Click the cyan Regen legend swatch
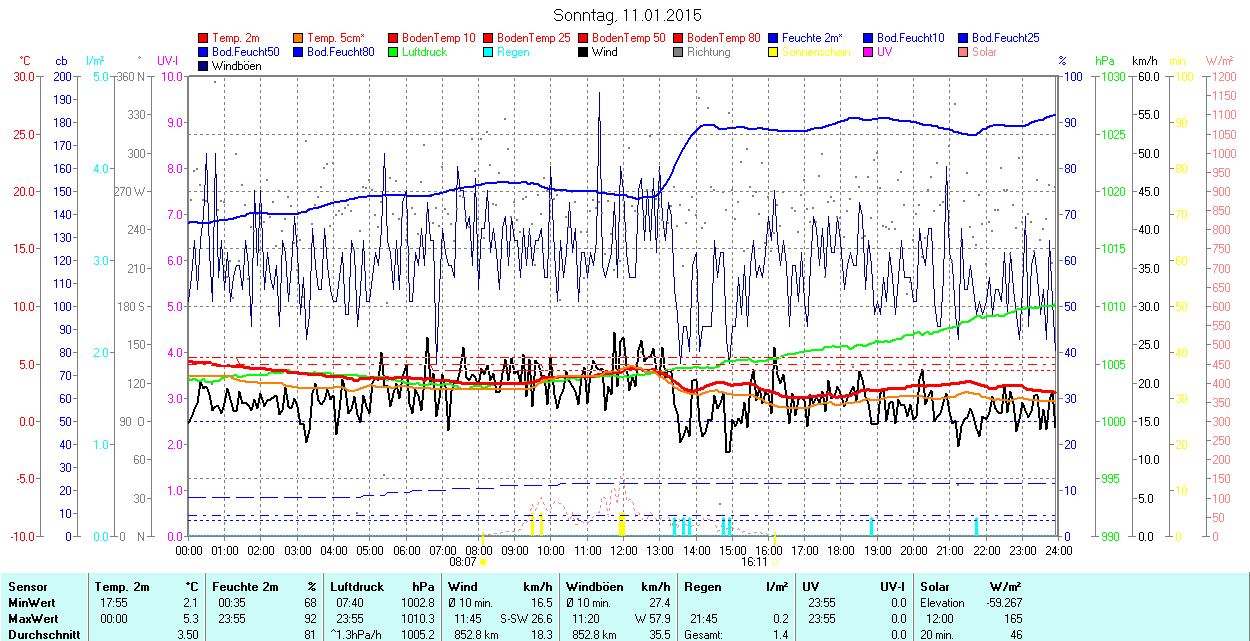This screenshot has height=641, width=1250. pyautogui.click(x=489, y=52)
